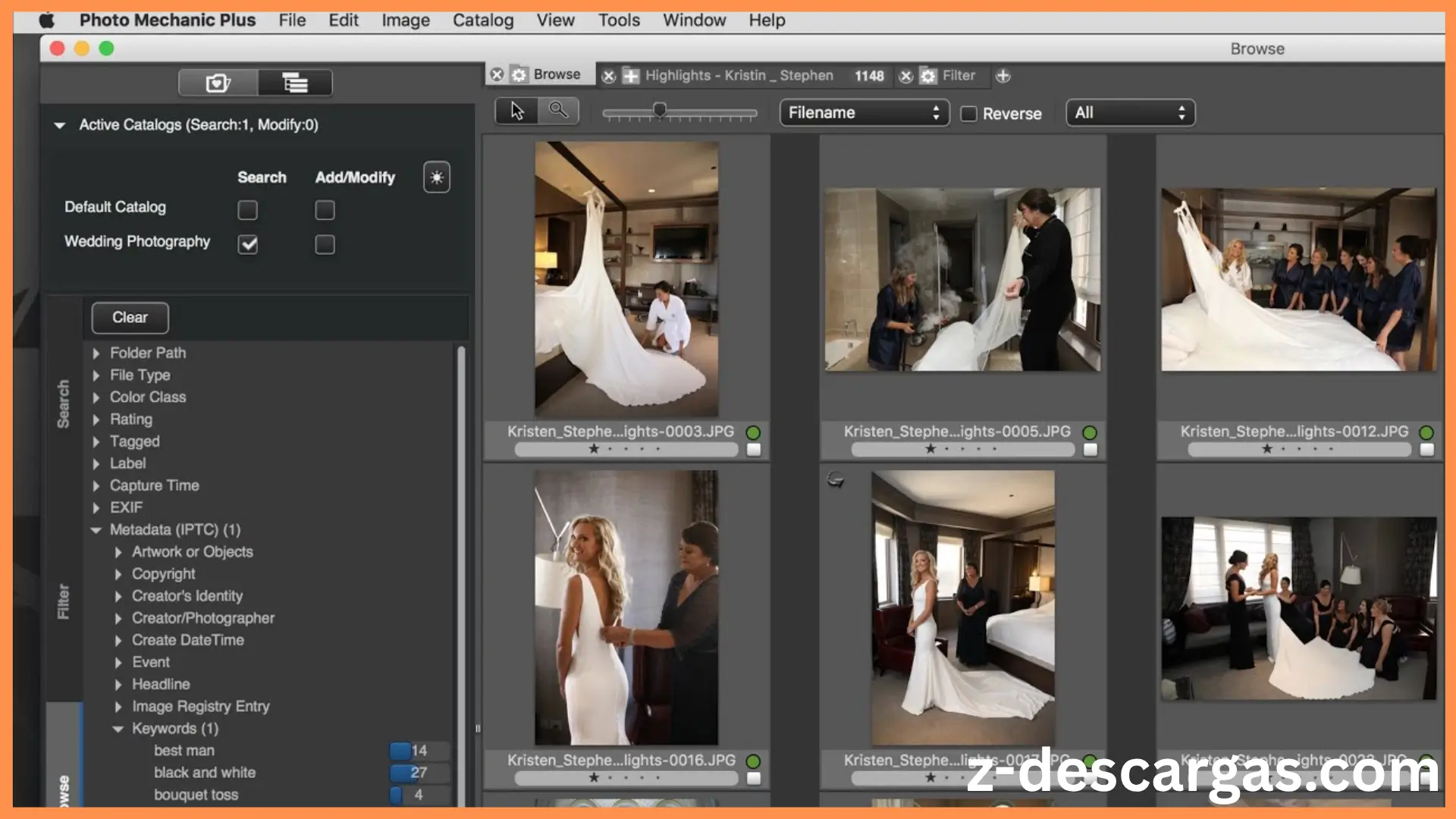Image resolution: width=1456 pixels, height=819 pixels.
Task: Collapse the Active Catalogs section
Action: point(60,125)
